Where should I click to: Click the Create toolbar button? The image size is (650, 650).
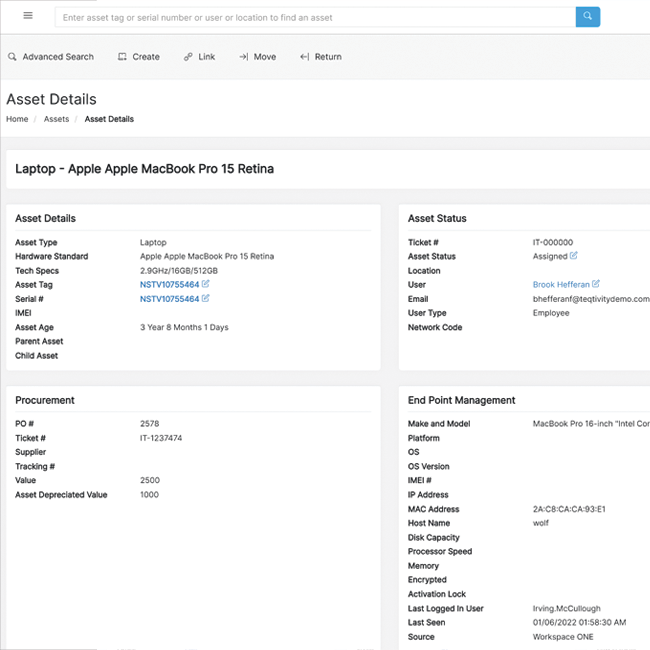(x=138, y=57)
